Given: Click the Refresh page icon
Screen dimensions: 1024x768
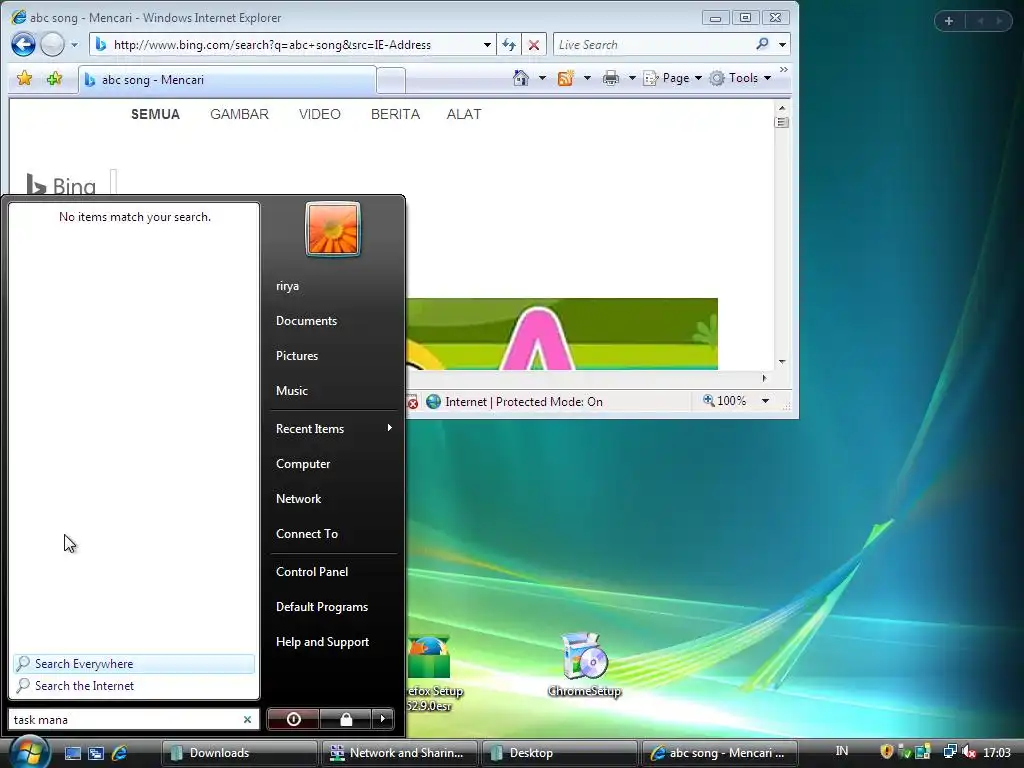Looking at the screenshot, I should pos(509,44).
